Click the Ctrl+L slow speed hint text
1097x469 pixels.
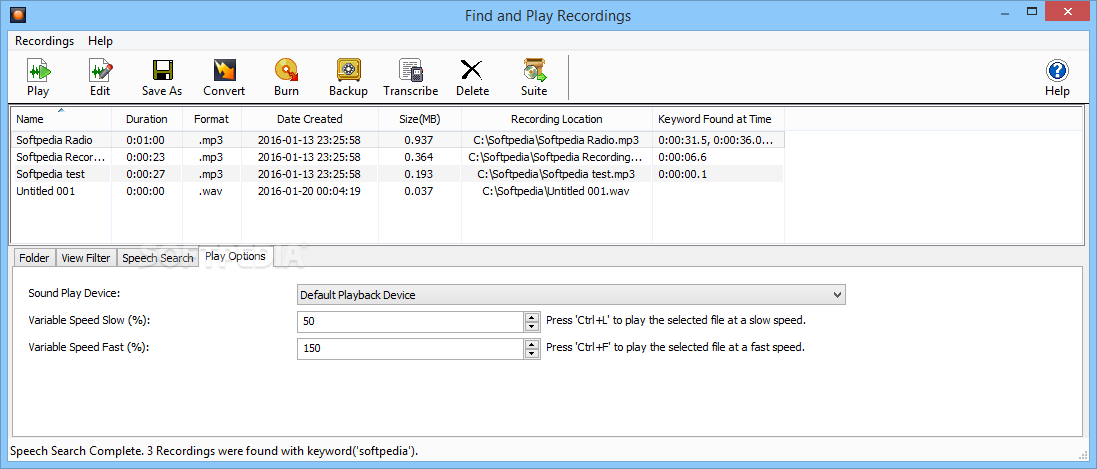click(676, 321)
